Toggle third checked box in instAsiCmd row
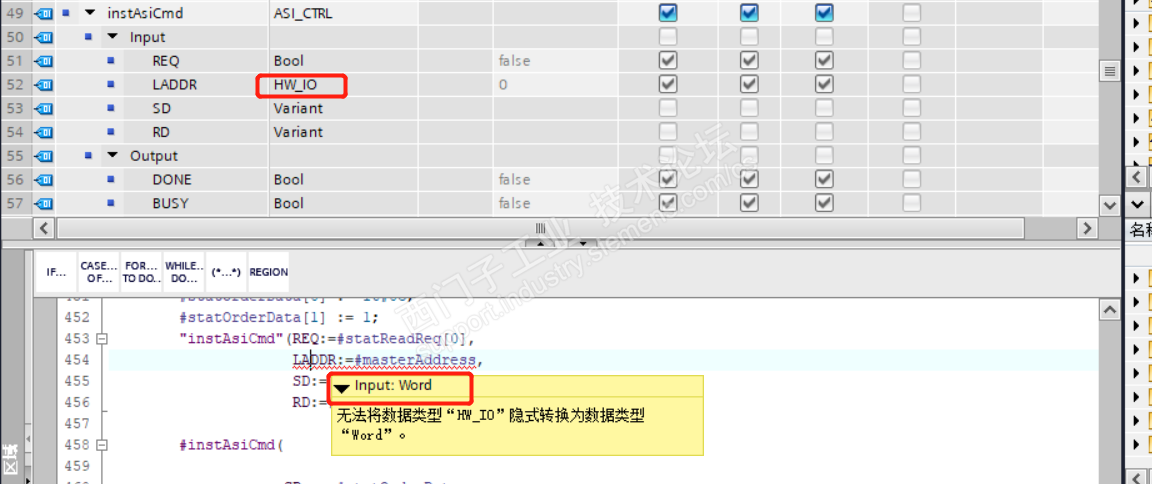The image size is (1152, 484). (x=824, y=12)
